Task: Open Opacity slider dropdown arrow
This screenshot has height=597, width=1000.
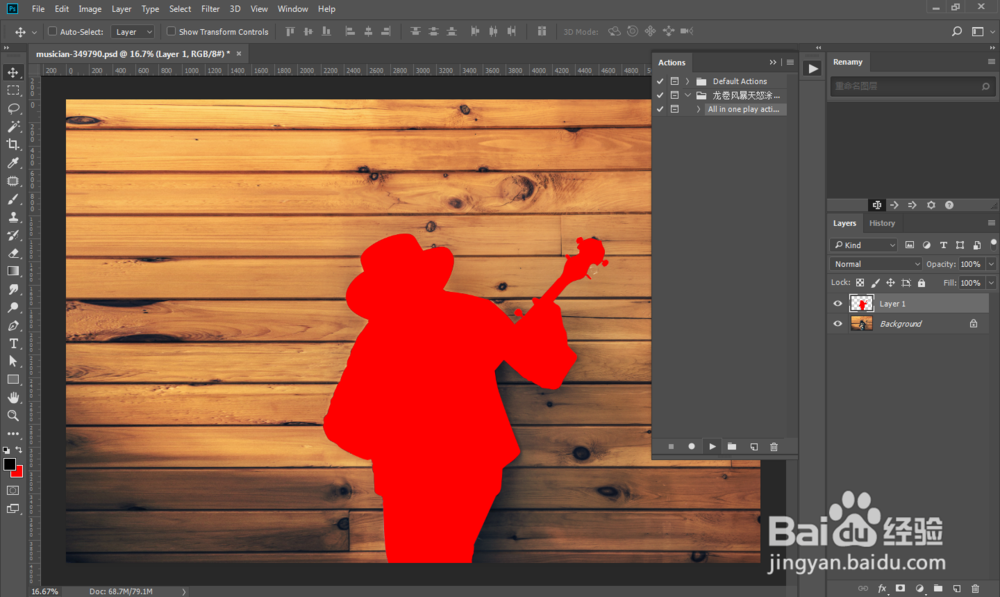Action: 991,264
